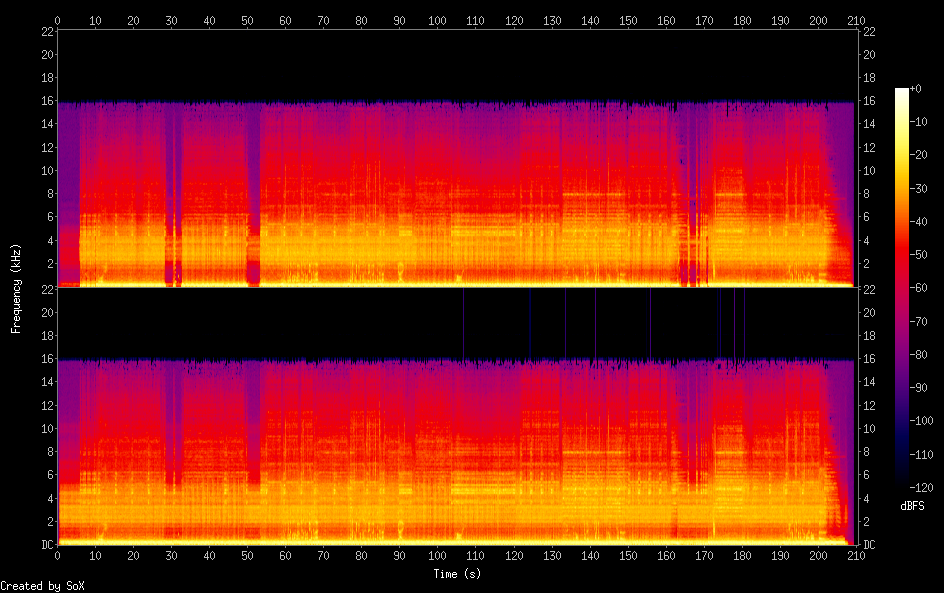Click the upper channel spectrogram plot

coord(457,158)
